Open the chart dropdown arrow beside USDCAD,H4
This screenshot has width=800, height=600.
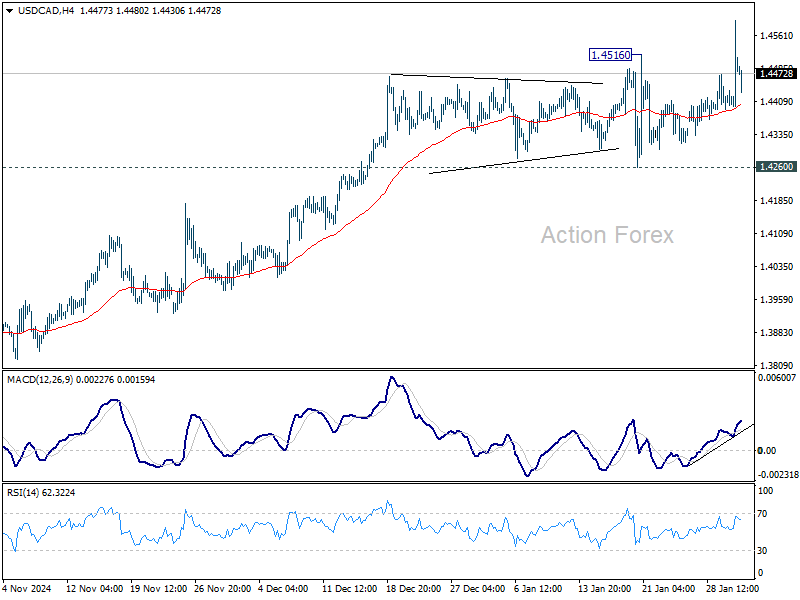(9, 11)
